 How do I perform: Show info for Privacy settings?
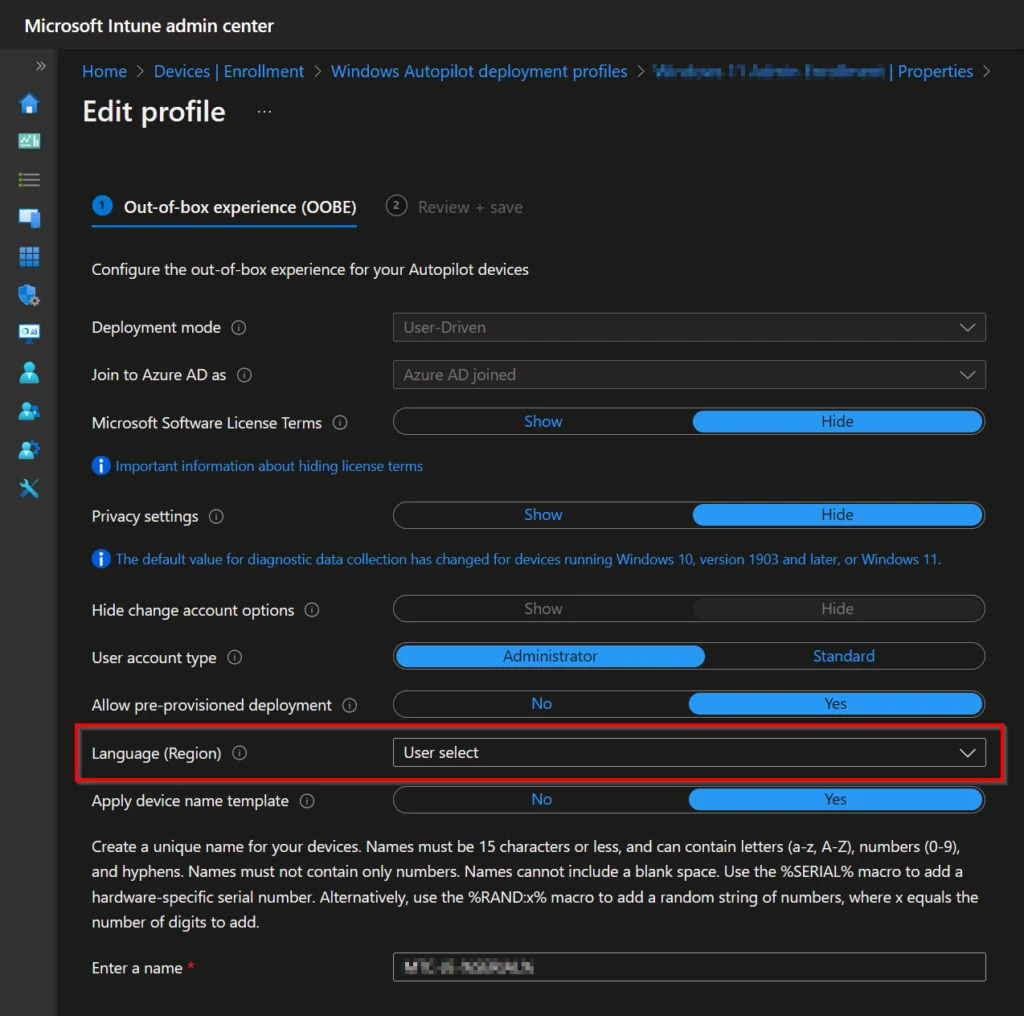point(216,516)
